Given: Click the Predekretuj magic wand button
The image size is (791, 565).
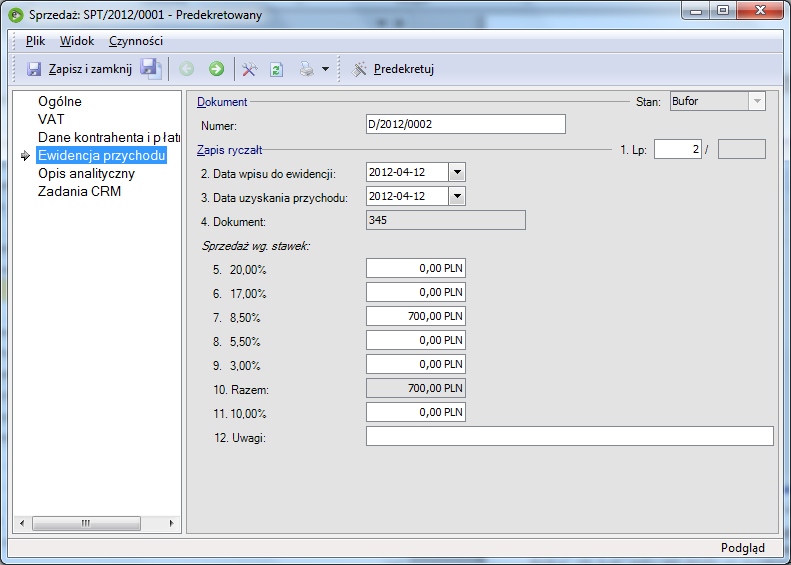Looking at the screenshot, I should coord(392,69).
